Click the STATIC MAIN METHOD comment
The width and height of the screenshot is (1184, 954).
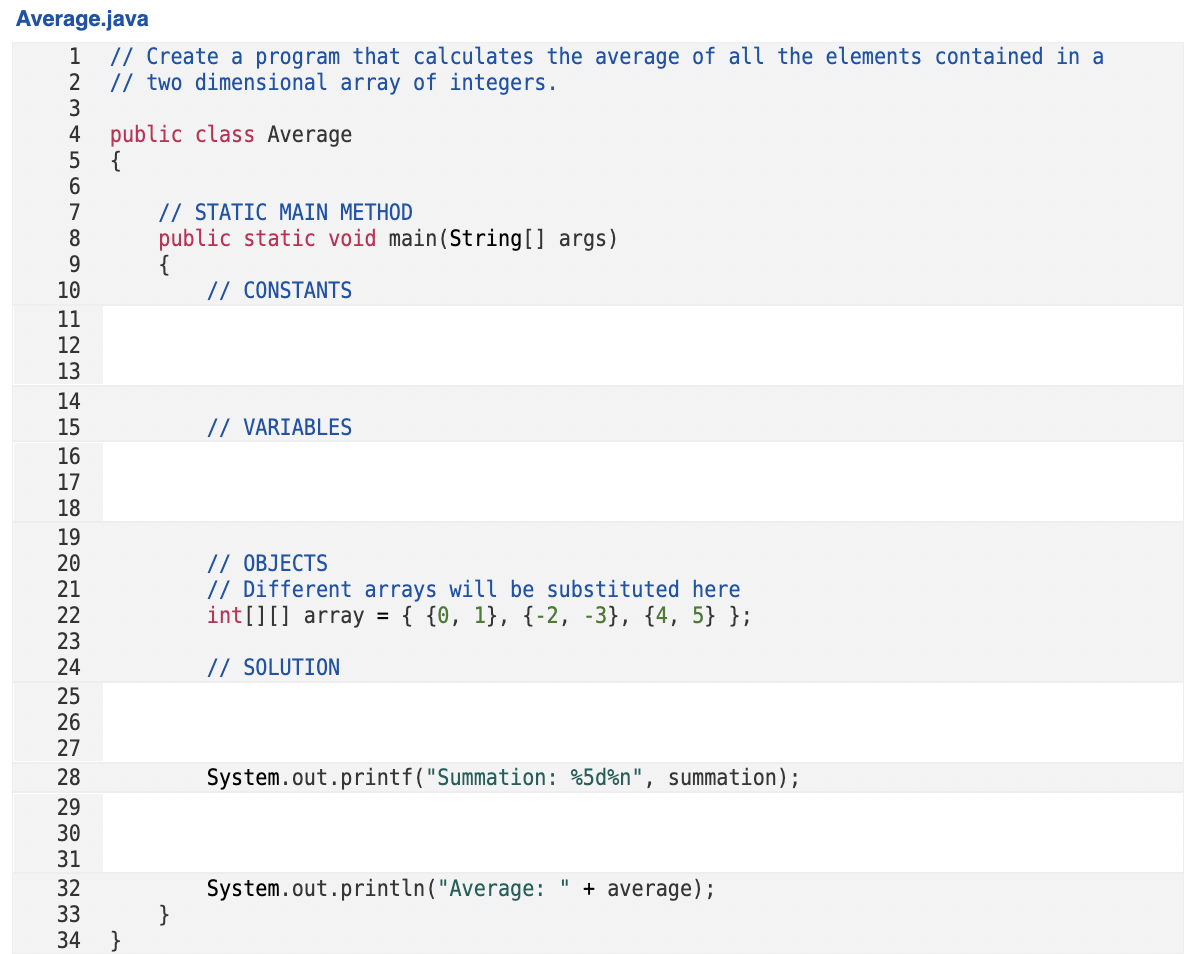tap(285, 212)
